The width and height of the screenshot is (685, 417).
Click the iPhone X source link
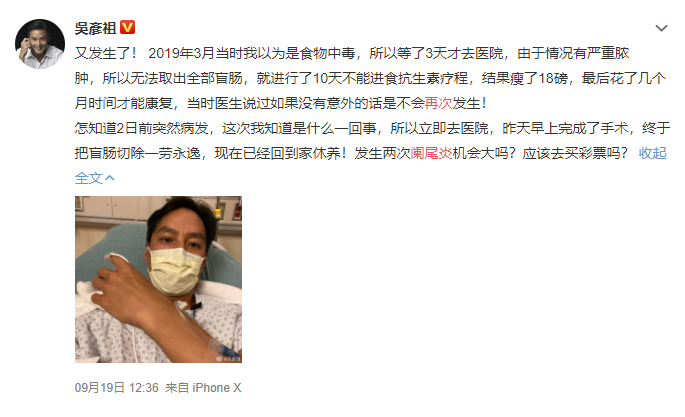[217, 388]
